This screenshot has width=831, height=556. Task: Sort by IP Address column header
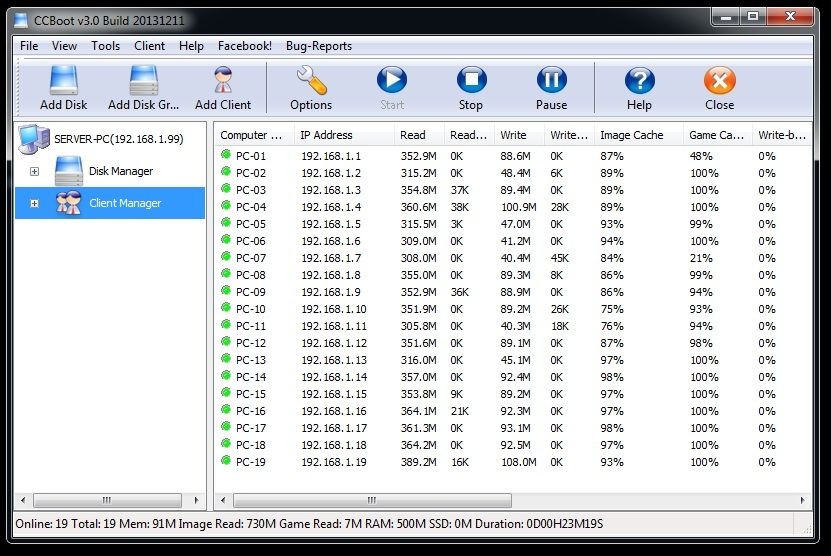coord(344,135)
